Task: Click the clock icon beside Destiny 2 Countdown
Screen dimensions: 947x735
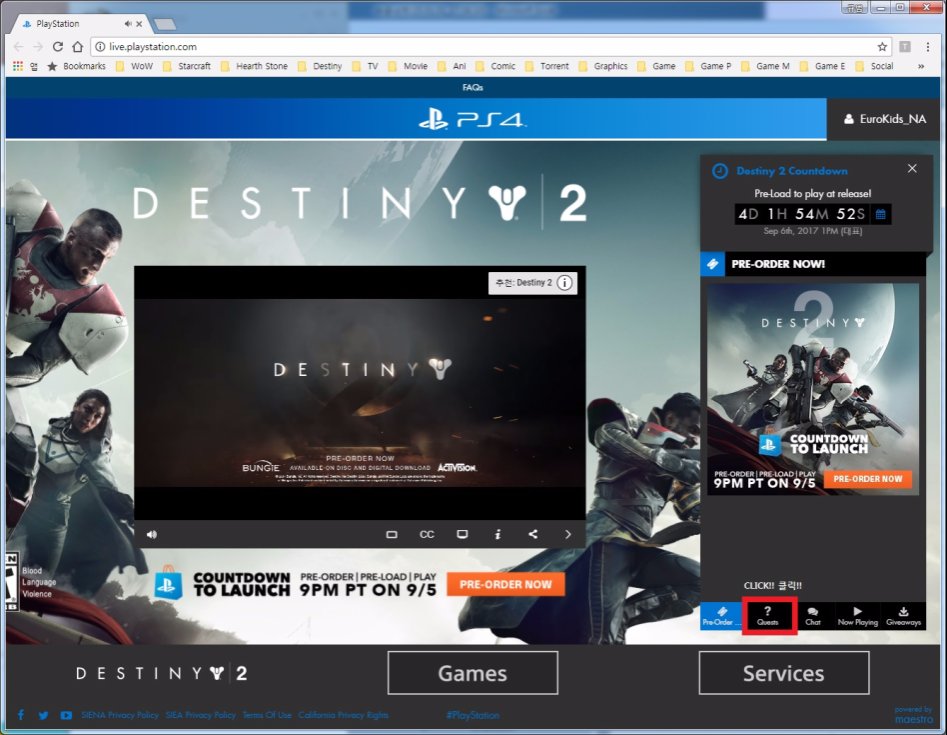Action: tap(720, 171)
